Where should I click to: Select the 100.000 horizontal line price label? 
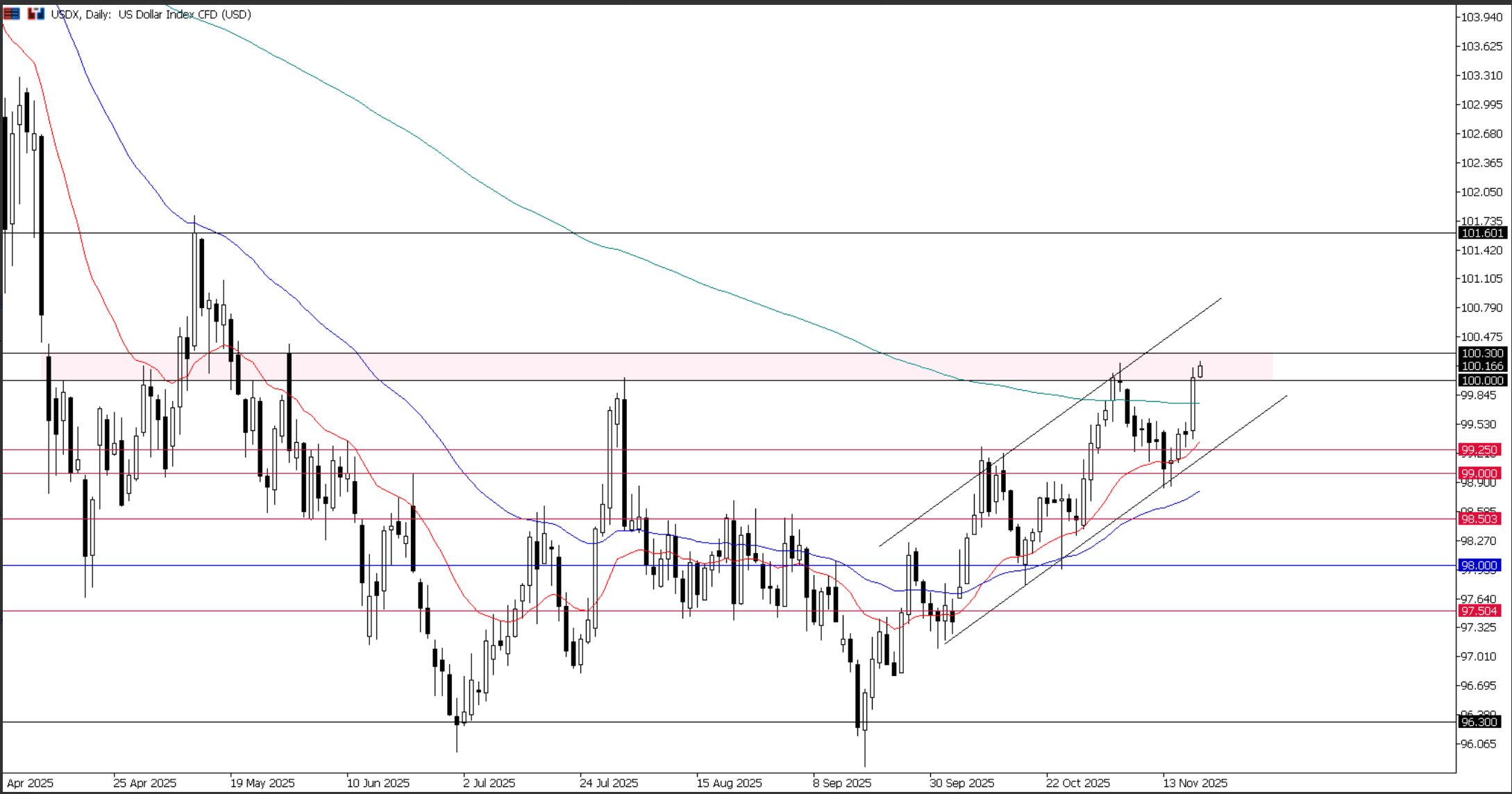(1483, 380)
